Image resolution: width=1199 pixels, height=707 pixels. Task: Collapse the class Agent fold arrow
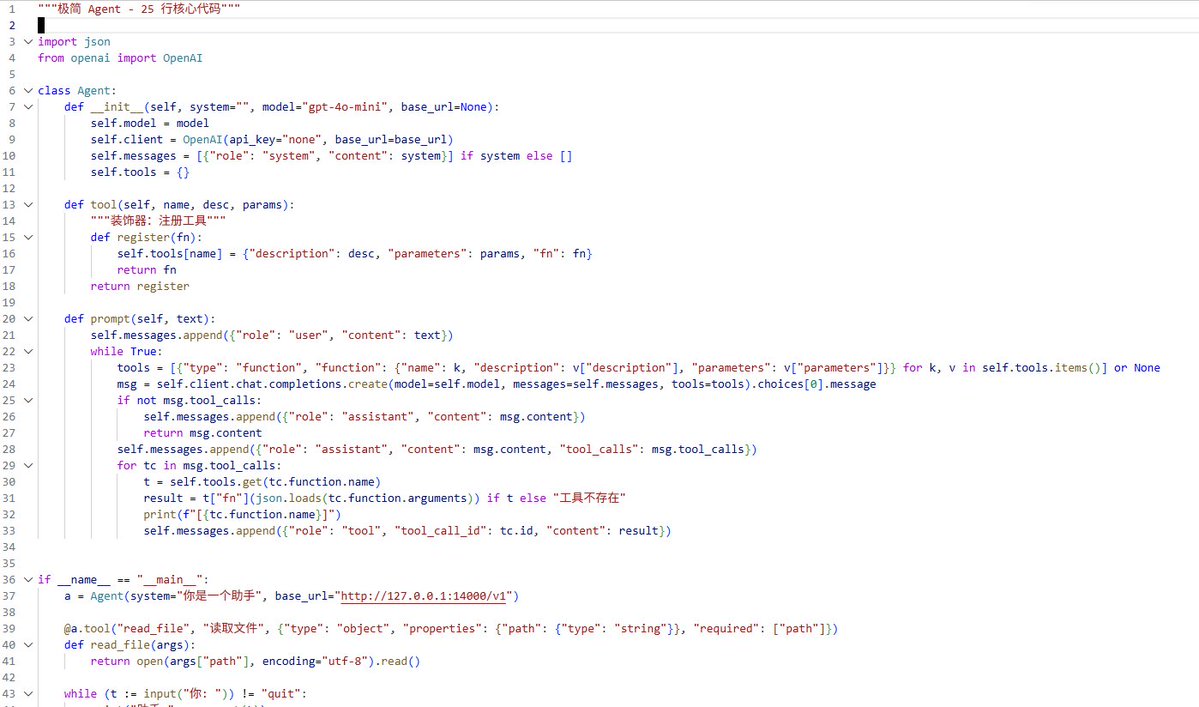point(28,91)
